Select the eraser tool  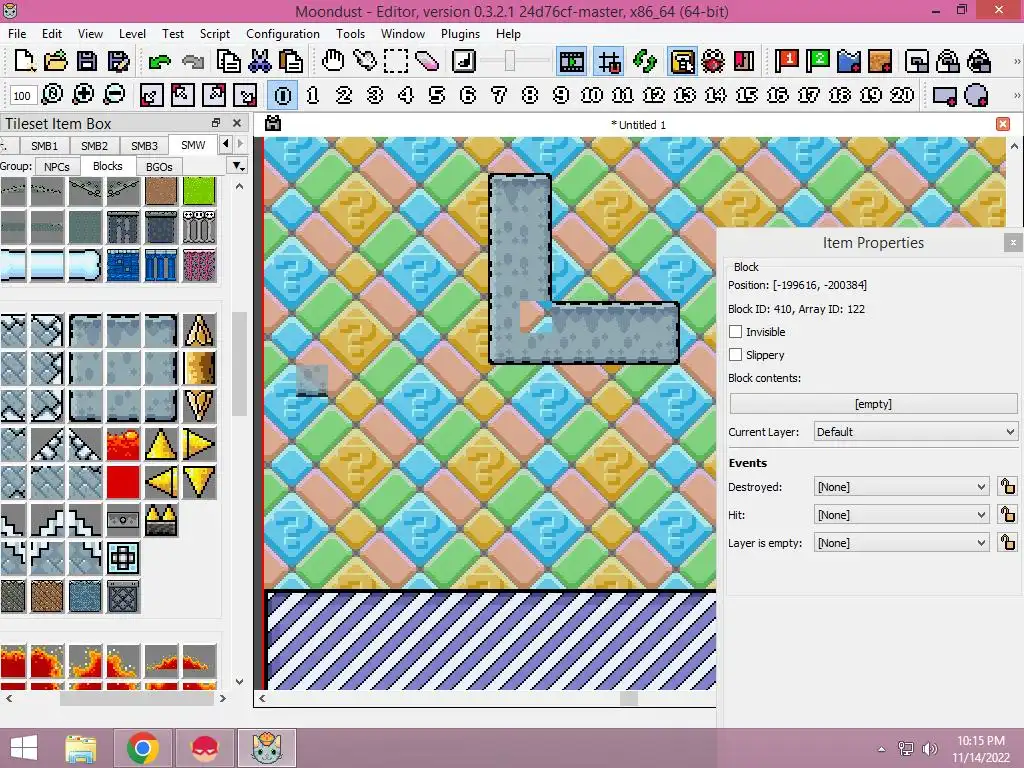click(x=427, y=61)
